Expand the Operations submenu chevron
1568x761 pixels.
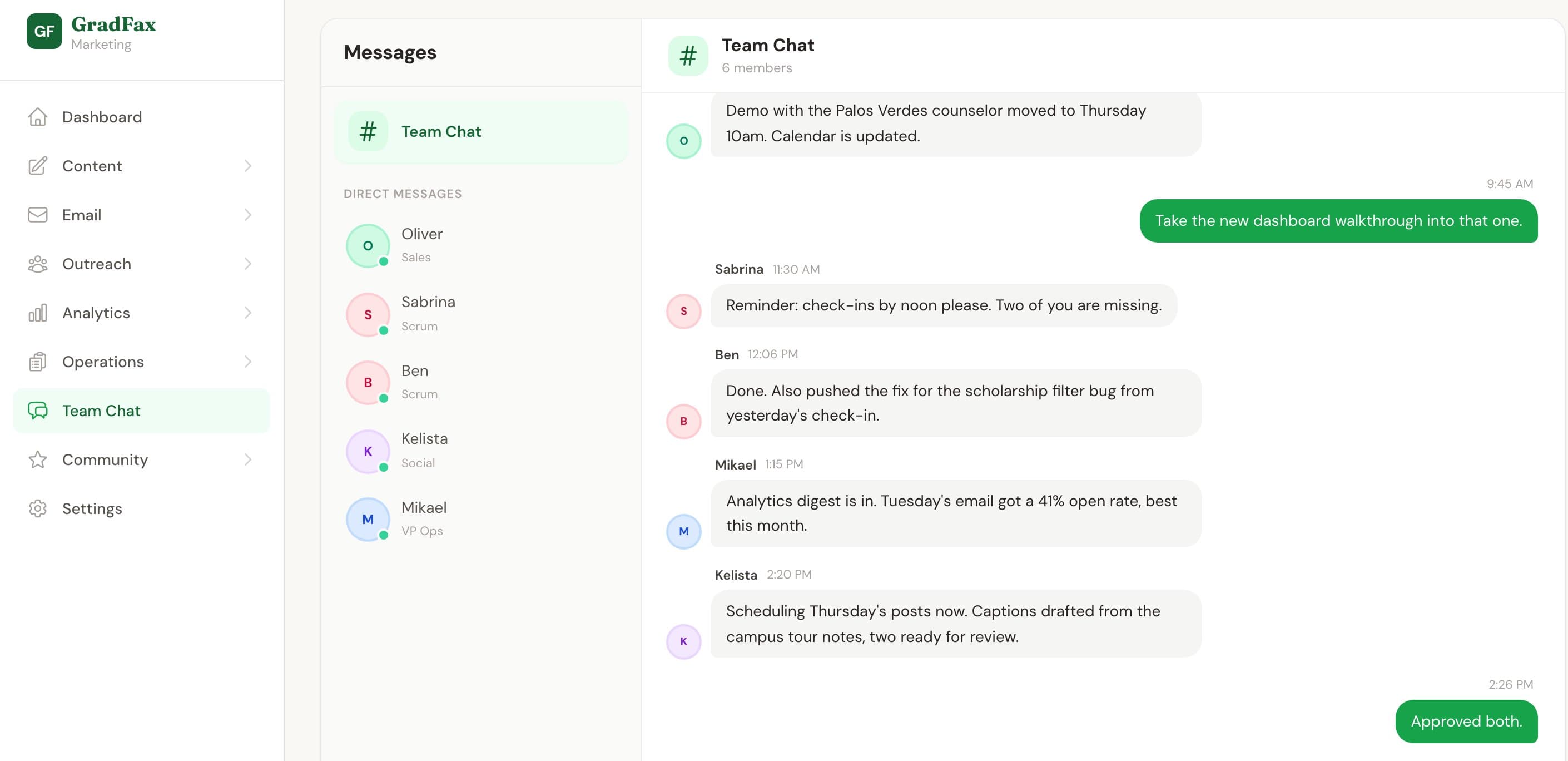(x=248, y=362)
